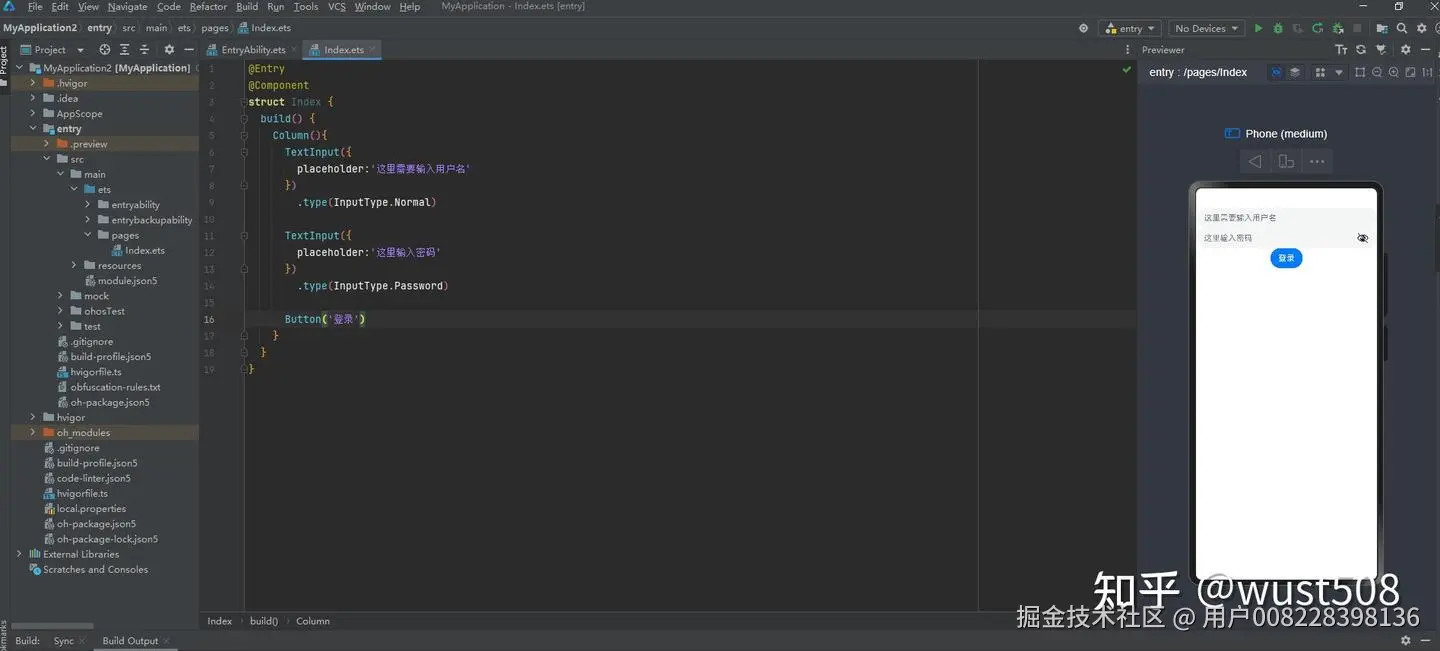Click the blue 登录 button in preview
This screenshot has height=651, width=1440.
(1286, 258)
